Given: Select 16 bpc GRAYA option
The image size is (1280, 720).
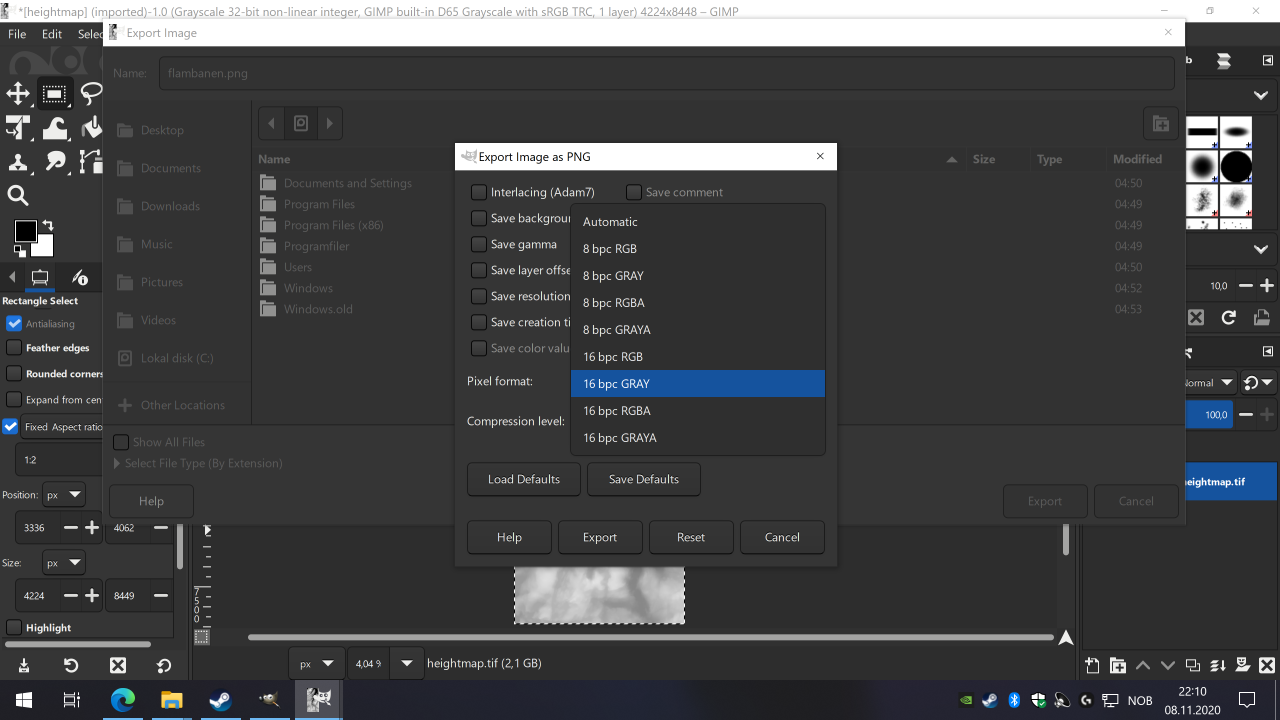Looking at the screenshot, I should pyautogui.click(x=697, y=438).
